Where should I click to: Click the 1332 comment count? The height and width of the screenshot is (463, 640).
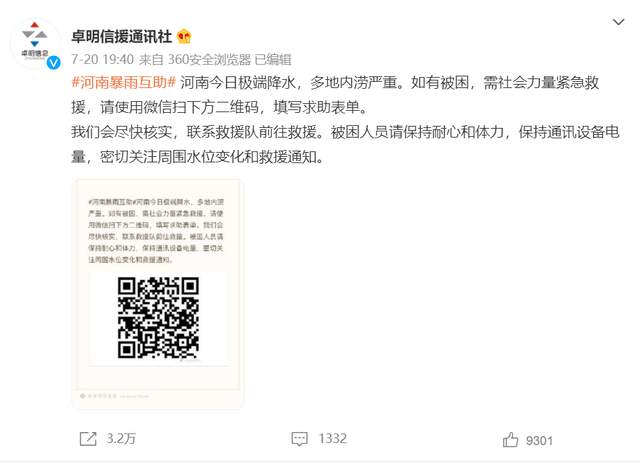333,439
